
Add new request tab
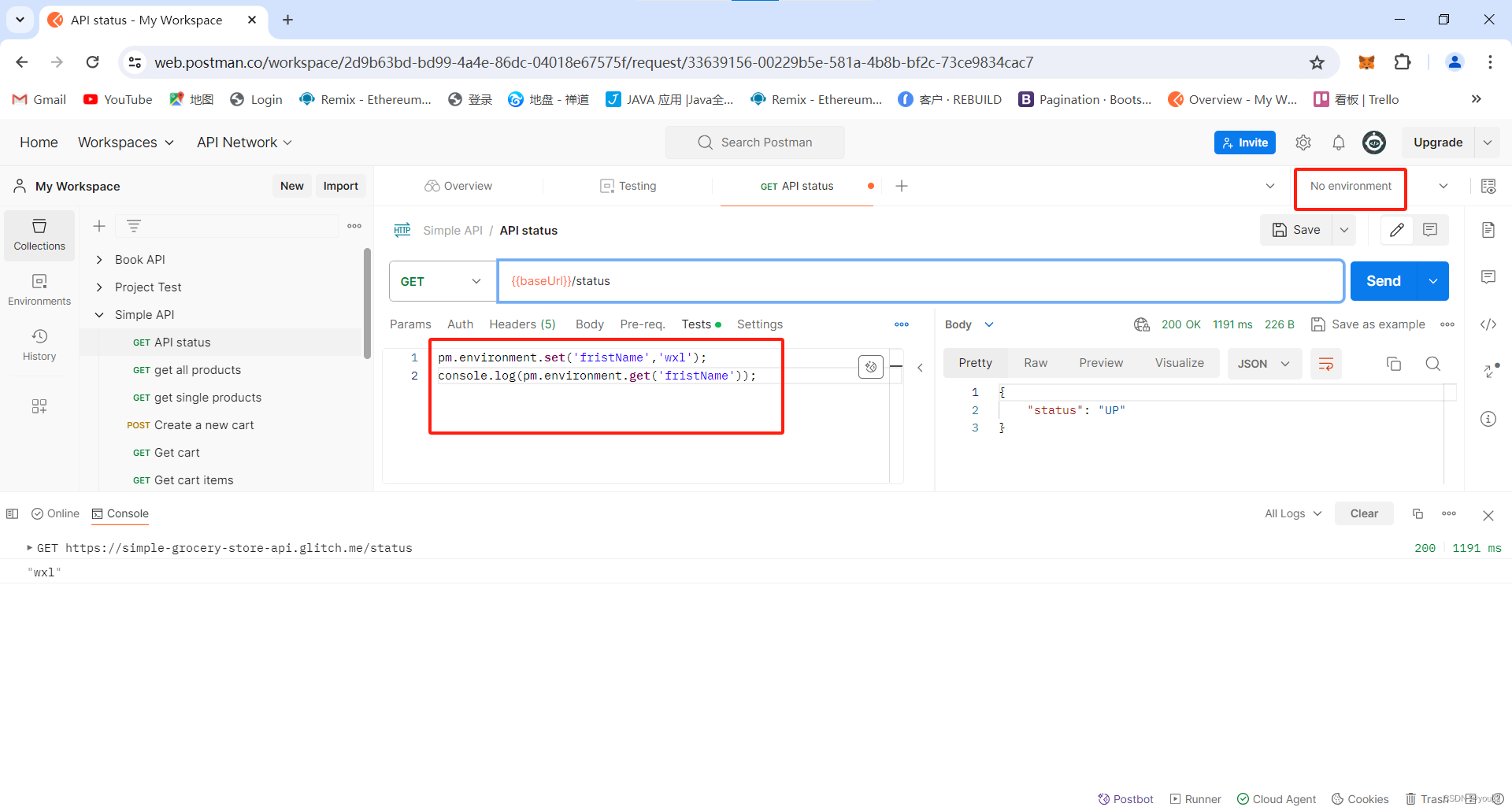coord(902,186)
